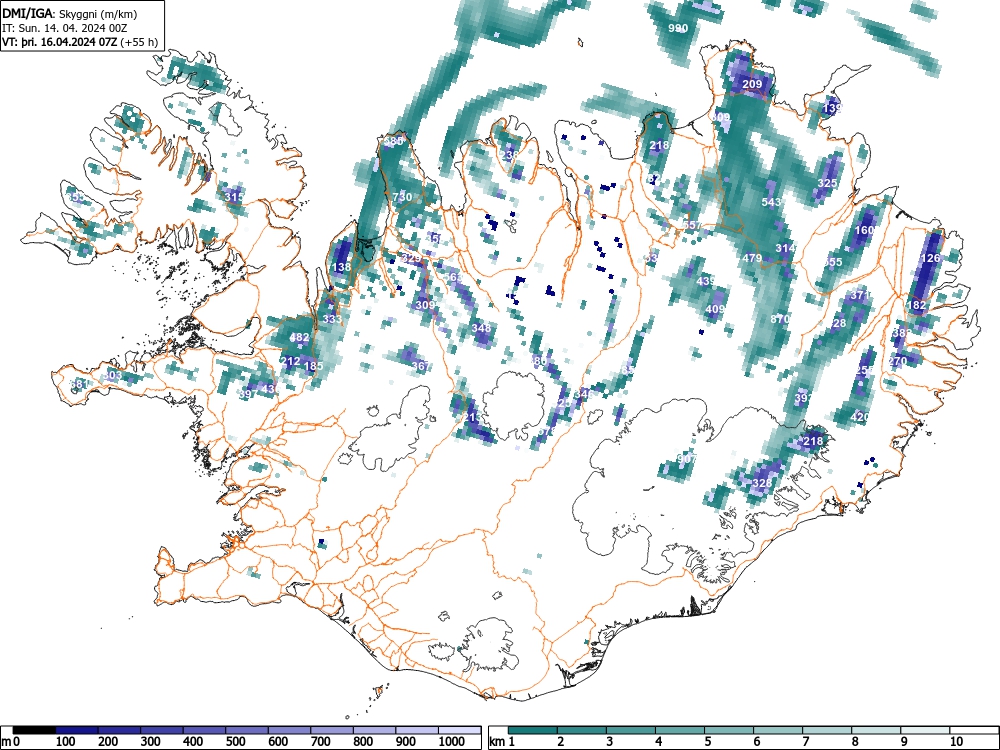Viewport: 1000px width, 750px height.
Task: Click the 'DMI/IGA: Skyggni (m/km)' title text
Action: [x=70, y=13]
